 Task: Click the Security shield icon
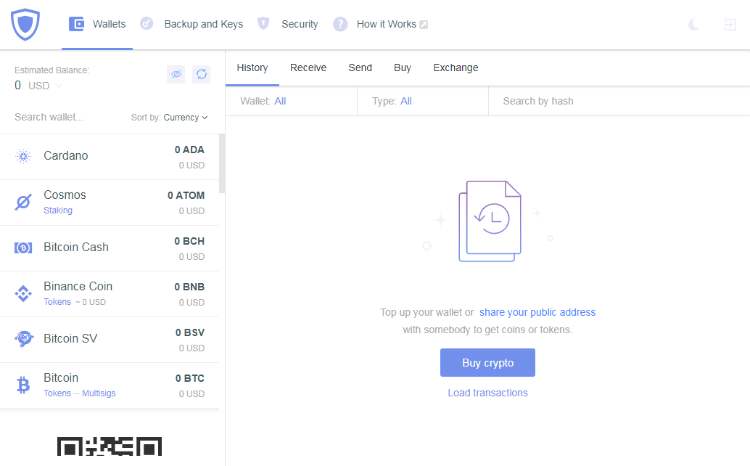[263, 23]
